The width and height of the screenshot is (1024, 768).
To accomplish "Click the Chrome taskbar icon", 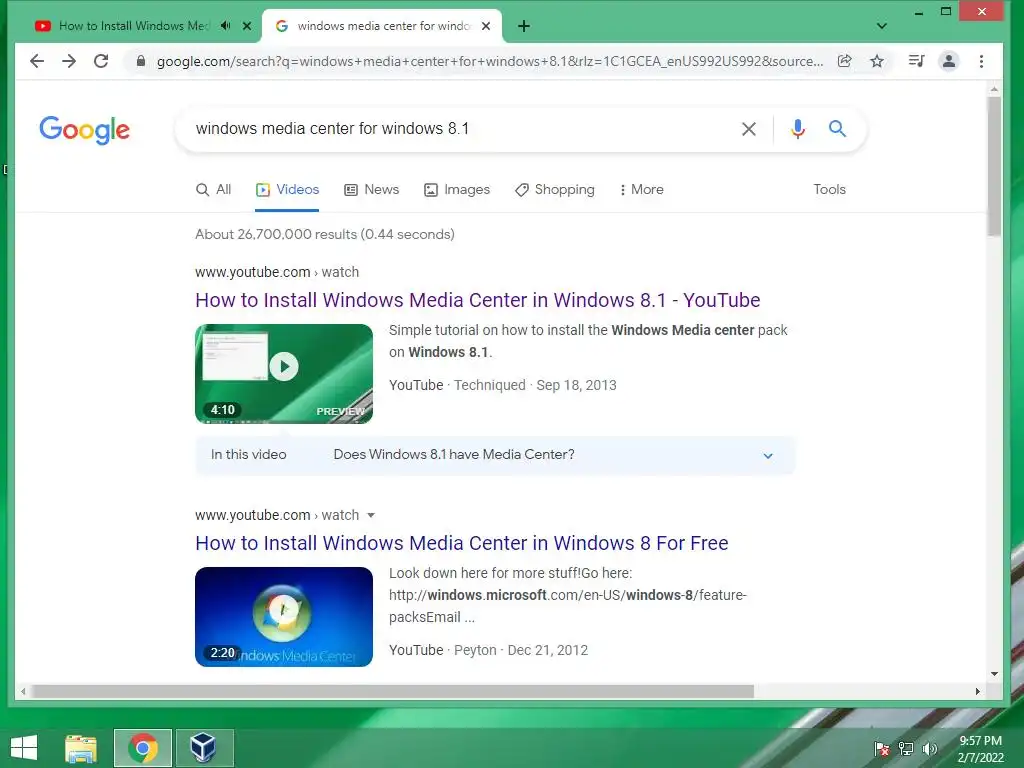I will coord(143,748).
